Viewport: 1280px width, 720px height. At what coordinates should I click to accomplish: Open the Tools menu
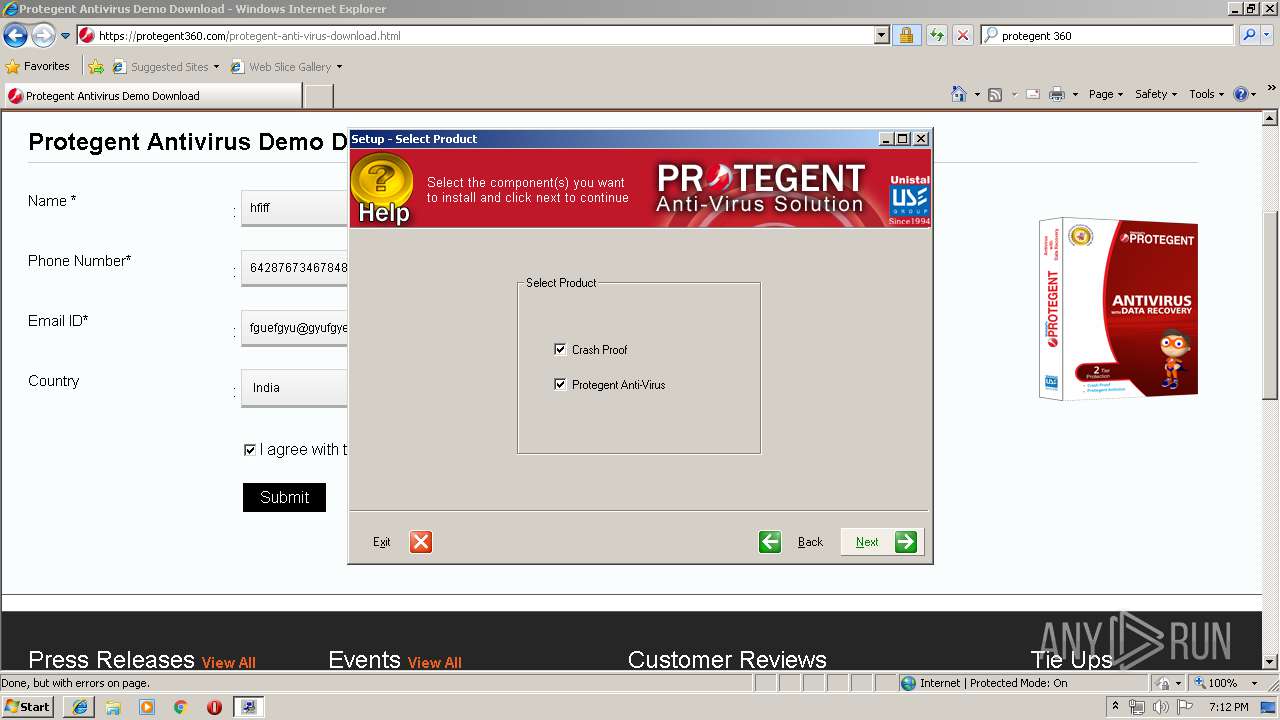[1206, 94]
